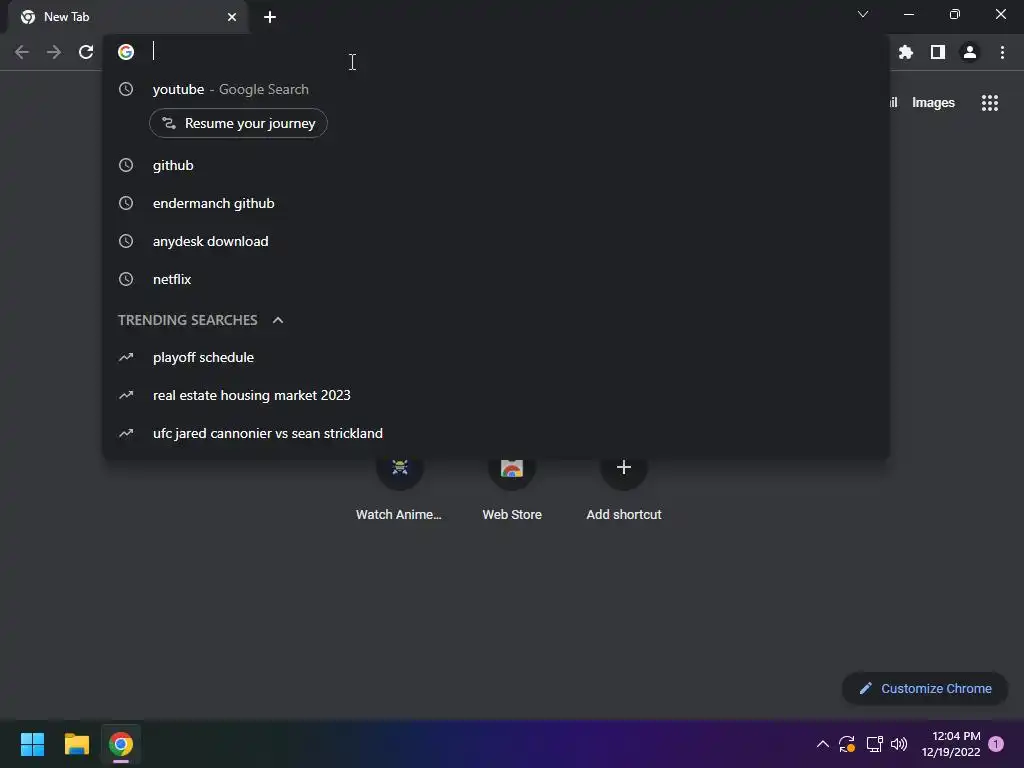Click the back navigation arrow
Screen dimensions: 1024x768
coord(22,52)
